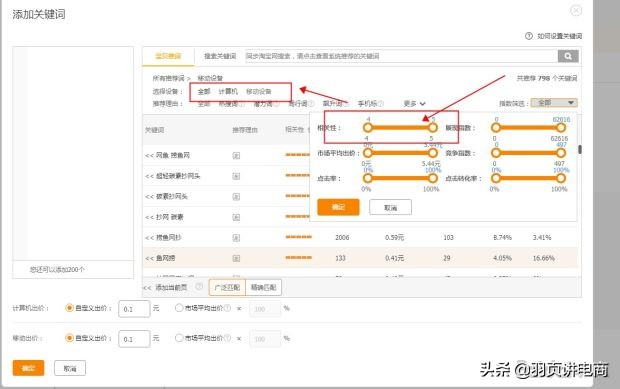Click the 移动出价 custom bid 0.1 field
Viewport: 620px width, 389px height.
click(x=134, y=339)
